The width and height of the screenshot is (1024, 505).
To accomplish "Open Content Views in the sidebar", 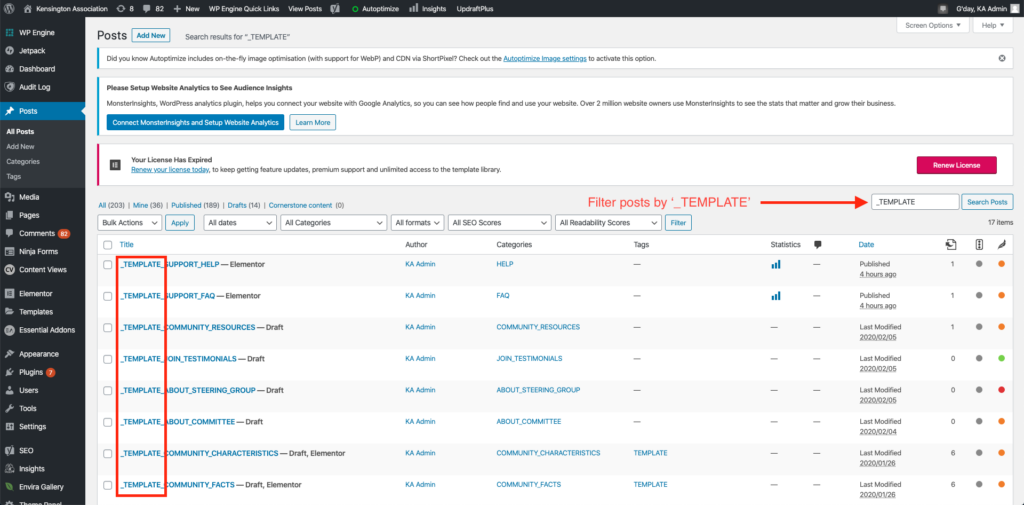I will point(42,269).
